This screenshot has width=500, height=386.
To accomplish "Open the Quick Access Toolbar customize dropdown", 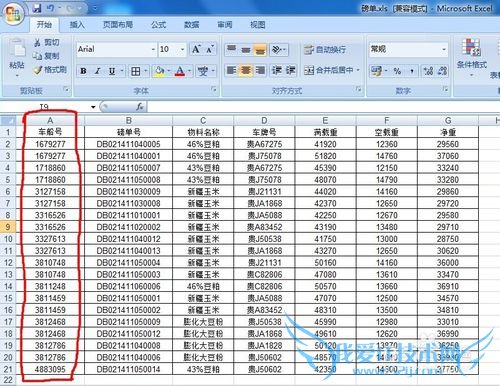I will pyautogui.click(x=94, y=8).
